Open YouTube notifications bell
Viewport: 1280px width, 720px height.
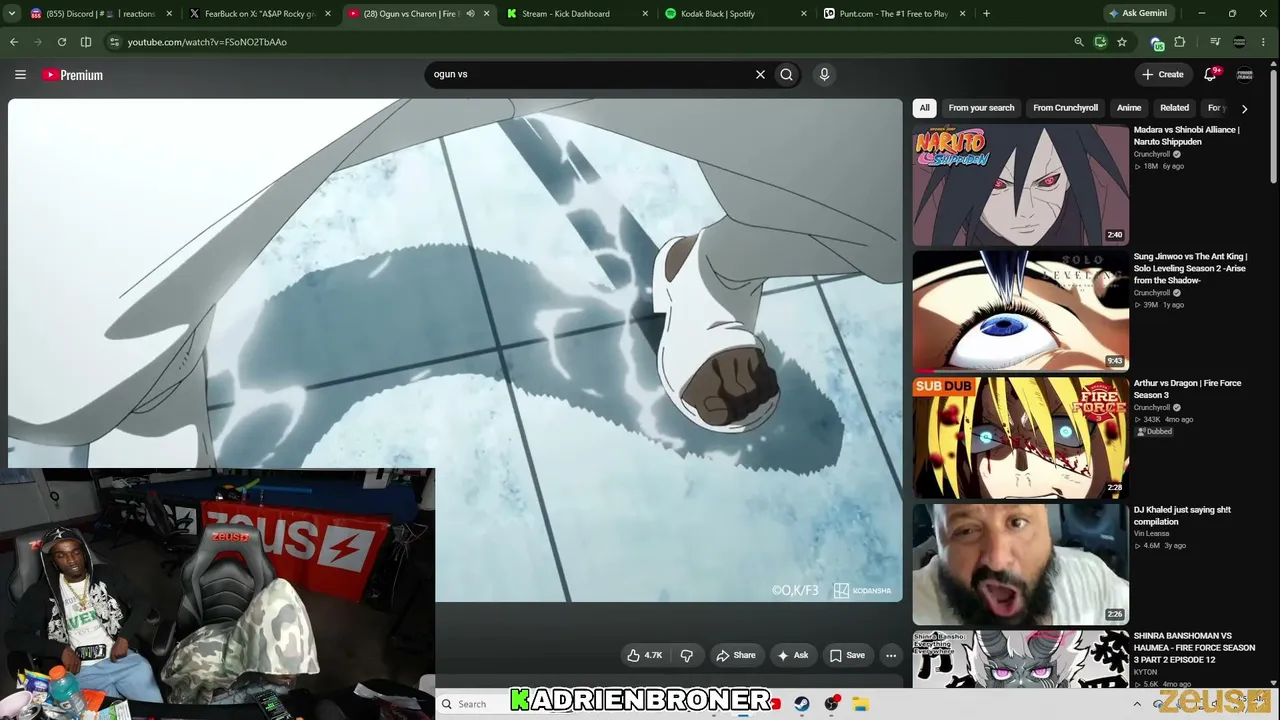pos(1210,74)
